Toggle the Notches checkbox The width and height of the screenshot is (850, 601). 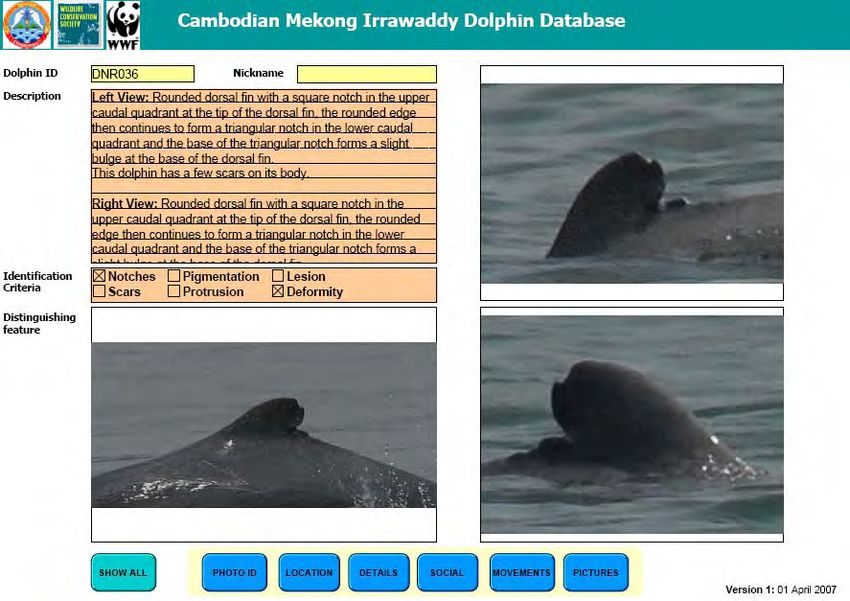(x=99, y=277)
